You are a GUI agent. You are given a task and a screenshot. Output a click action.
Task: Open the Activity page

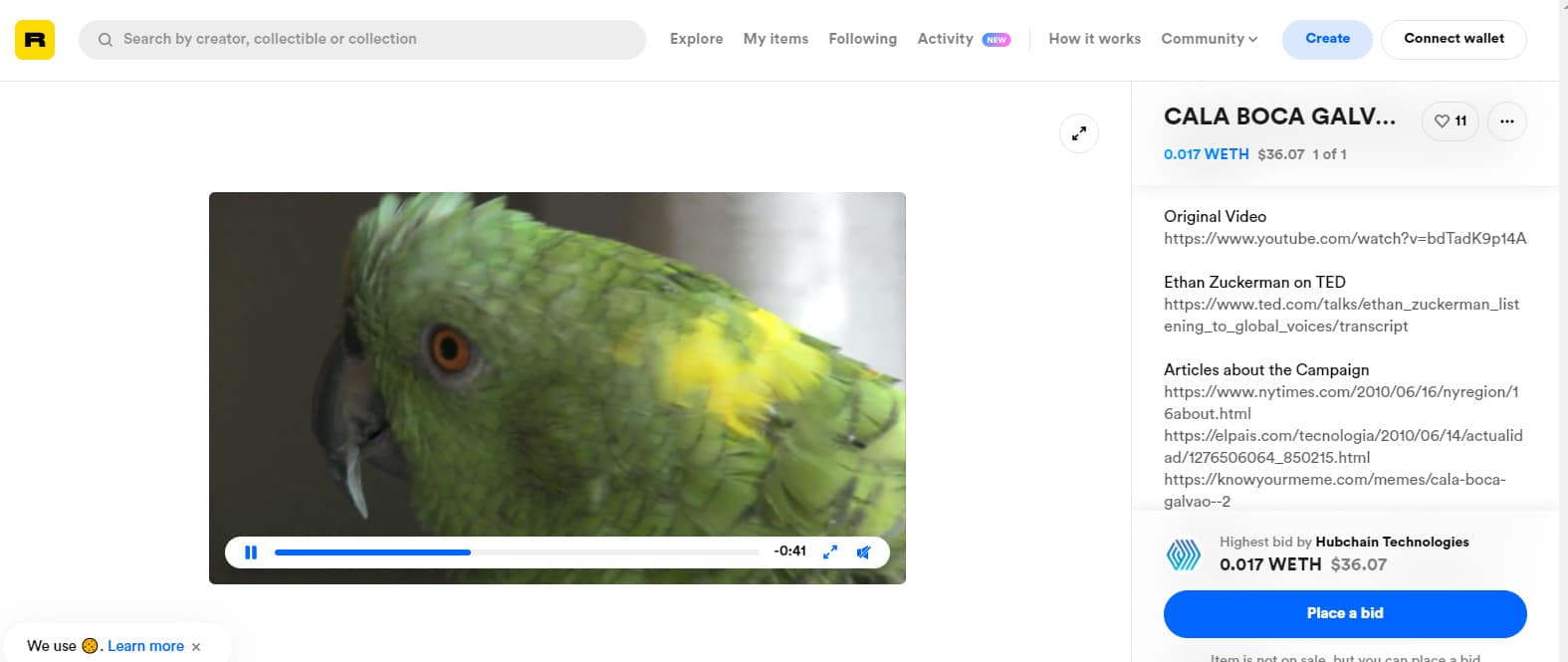945,39
